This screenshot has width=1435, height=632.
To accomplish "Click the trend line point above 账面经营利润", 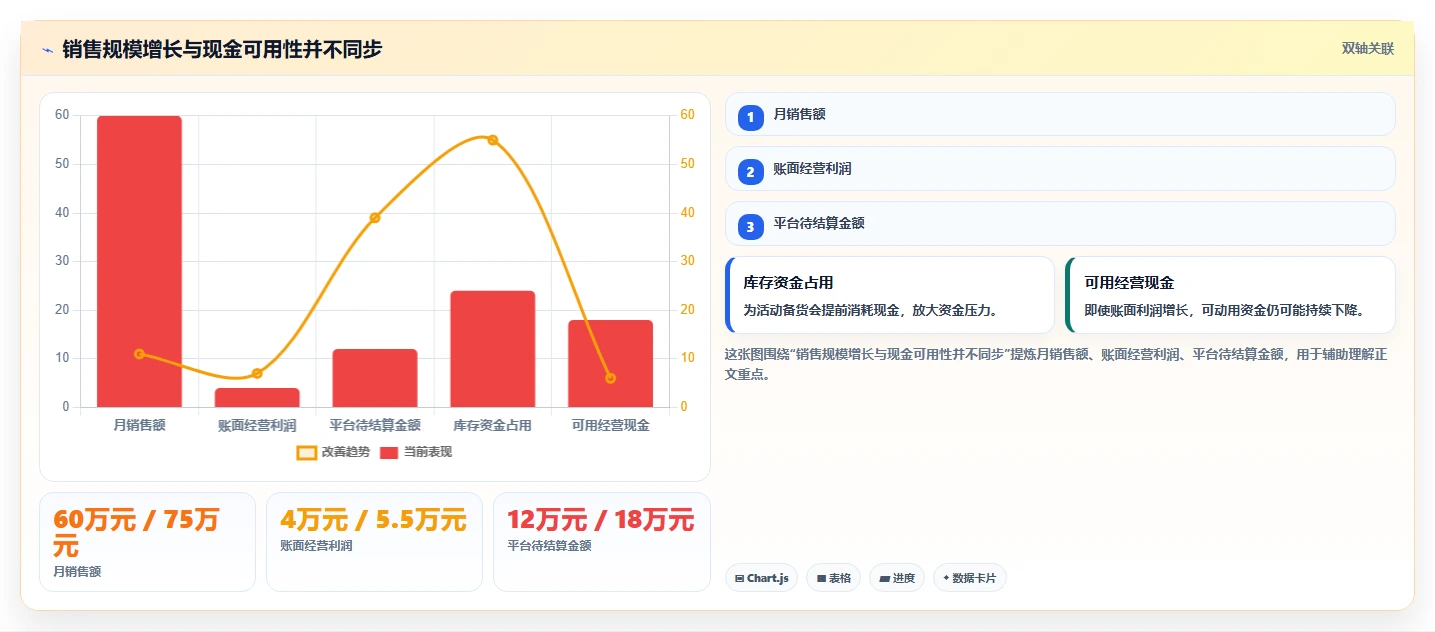I will [x=257, y=373].
